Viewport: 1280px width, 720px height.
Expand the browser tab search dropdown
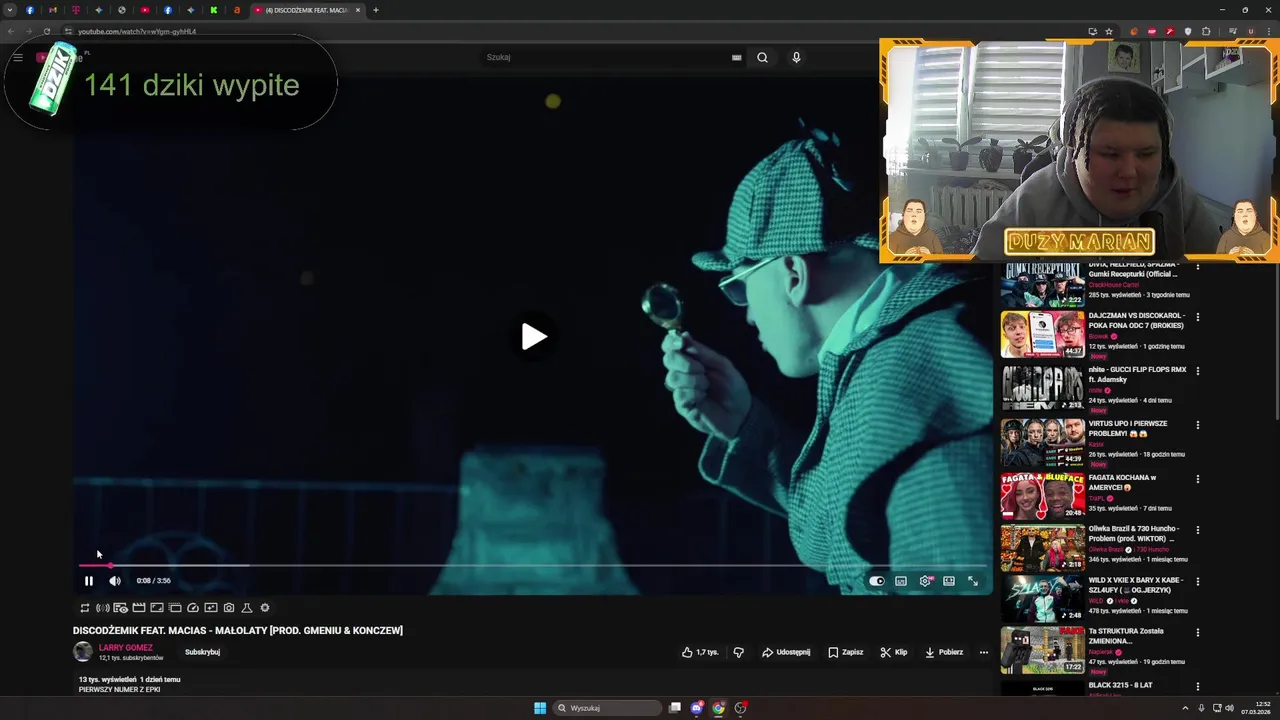coord(10,10)
